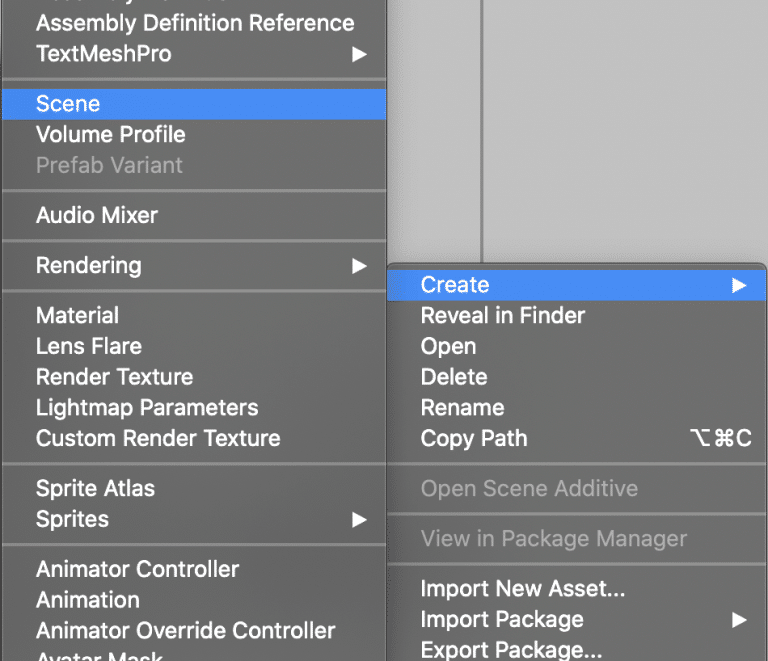Click Audio Mixer menu entry
This screenshot has height=661, width=768.
[x=194, y=215]
